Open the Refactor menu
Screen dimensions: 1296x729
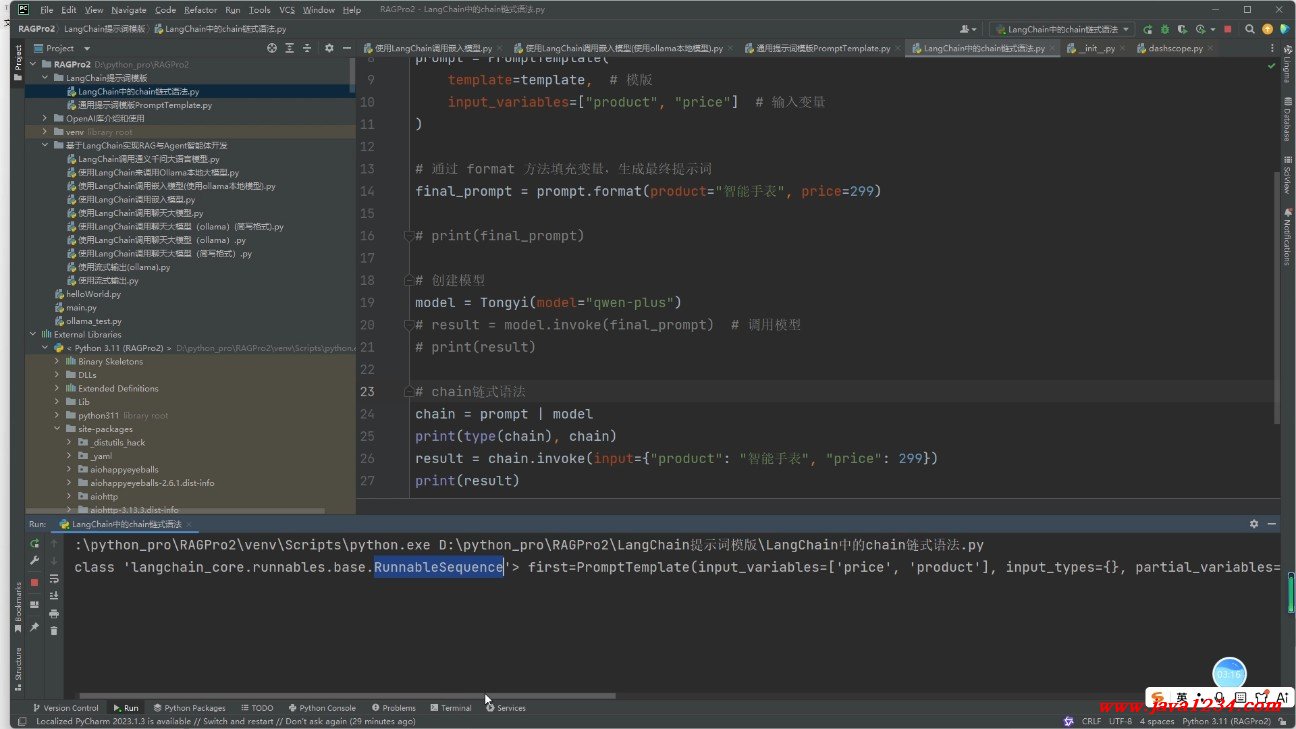coord(200,10)
